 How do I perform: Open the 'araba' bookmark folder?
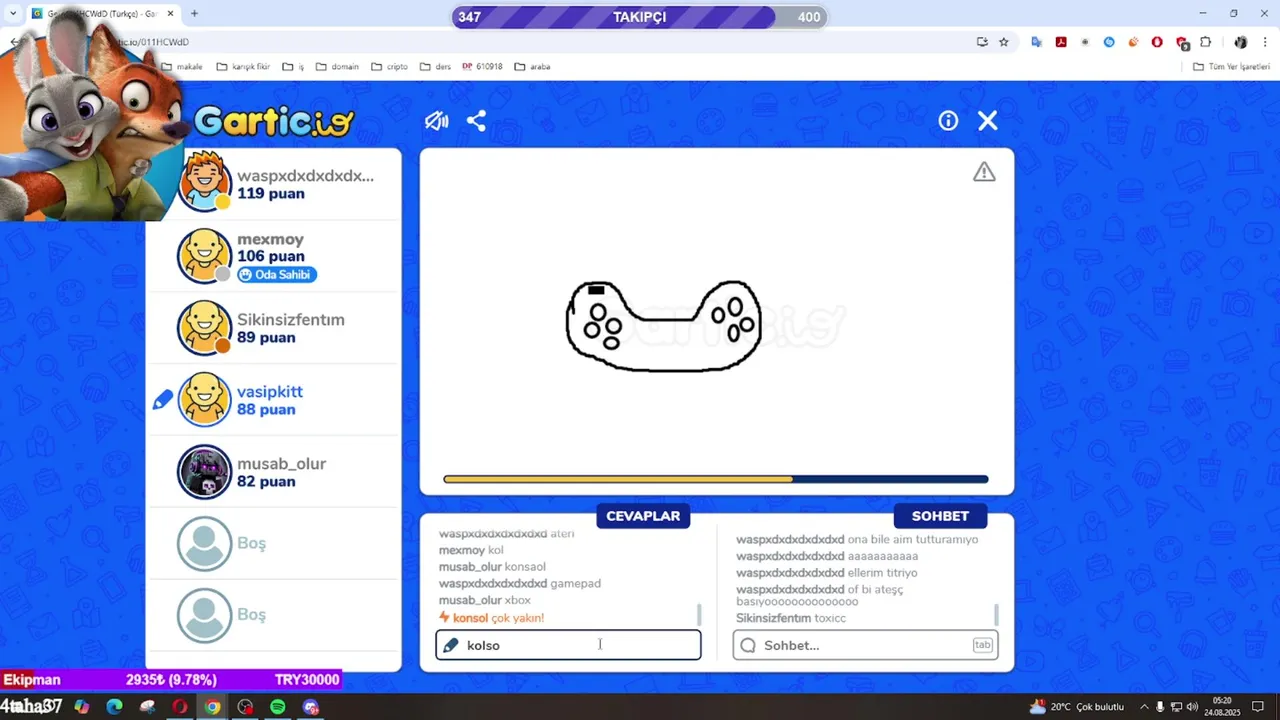point(533,67)
